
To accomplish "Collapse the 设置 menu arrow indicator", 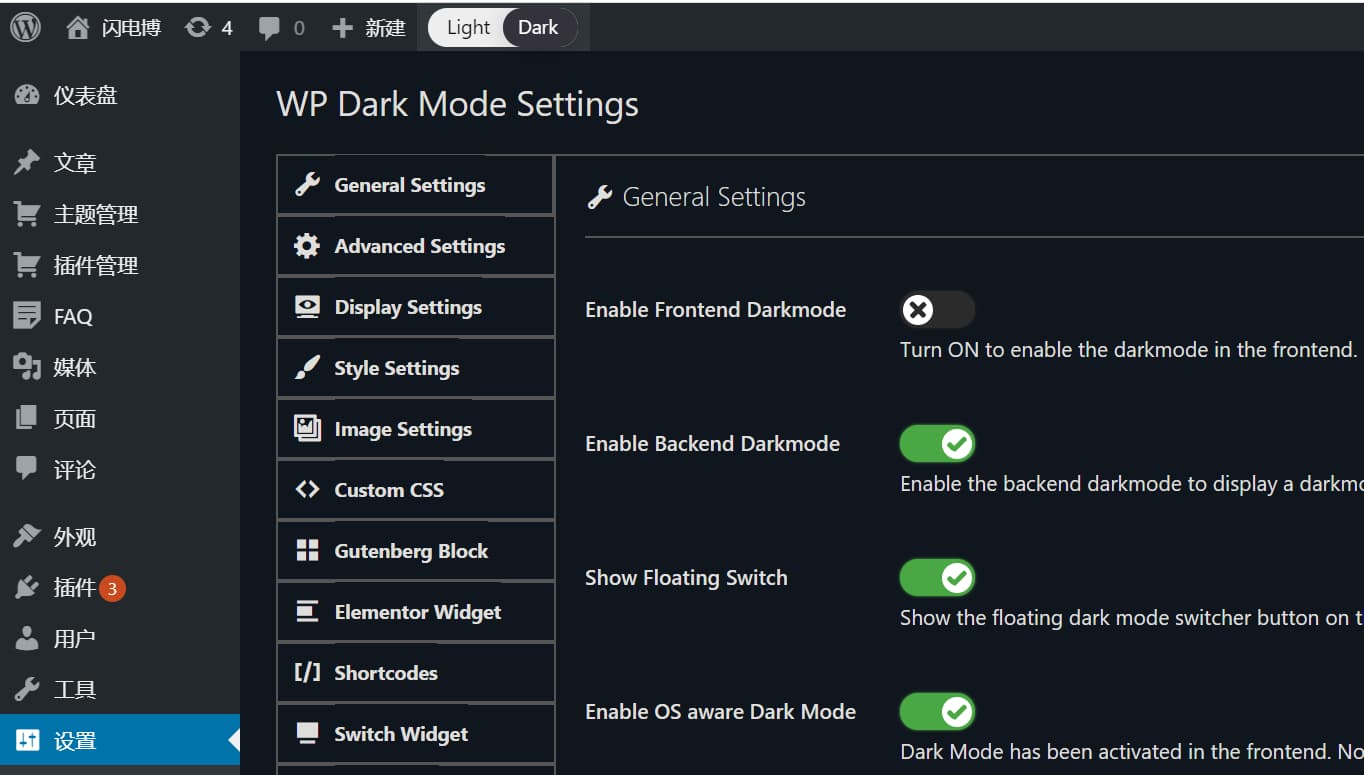I will click(x=234, y=741).
